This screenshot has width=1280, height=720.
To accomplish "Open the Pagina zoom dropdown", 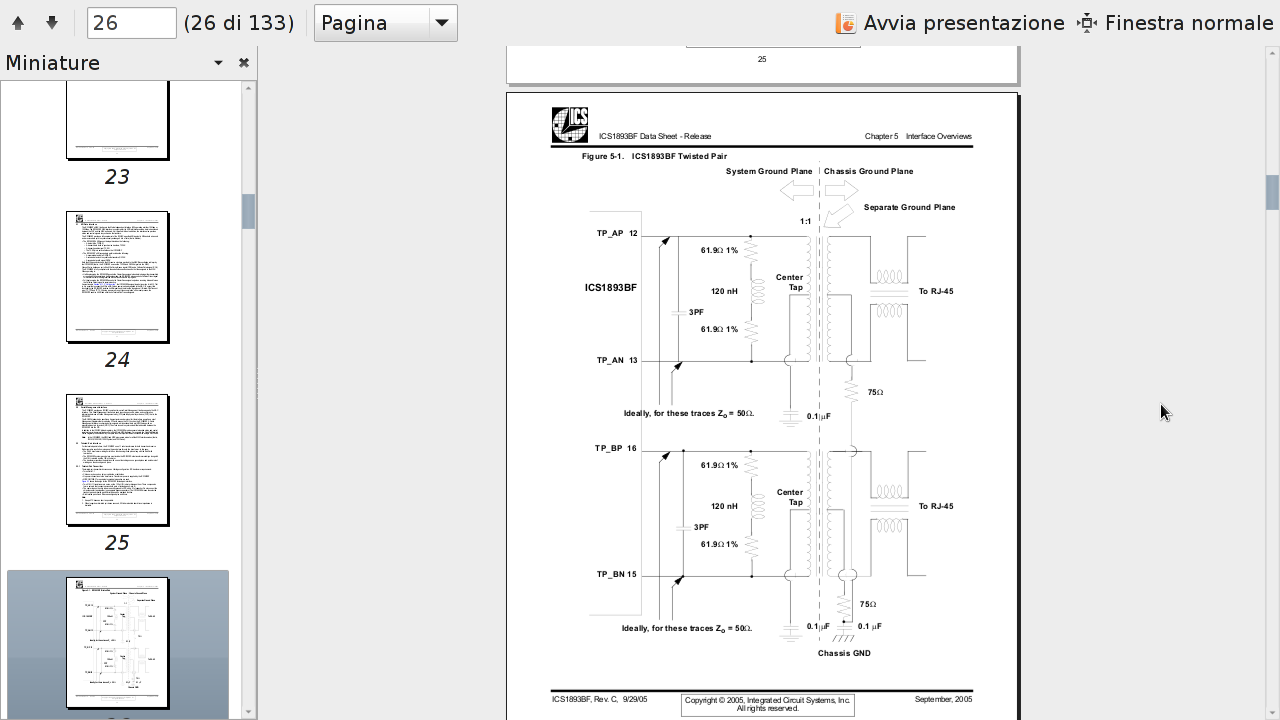I will pyautogui.click(x=385, y=23).
